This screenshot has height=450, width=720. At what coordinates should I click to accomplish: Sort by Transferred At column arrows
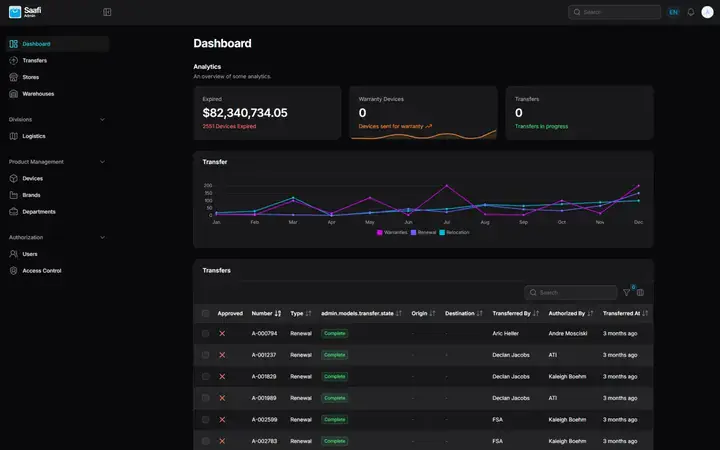[x=645, y=313]
